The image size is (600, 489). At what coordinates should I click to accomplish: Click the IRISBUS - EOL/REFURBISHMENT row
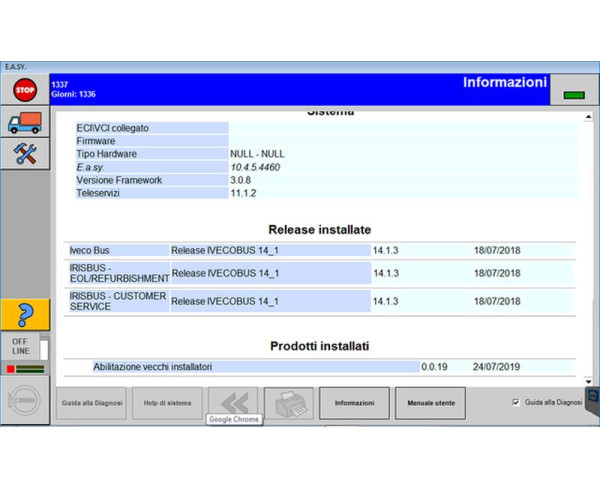320,273
